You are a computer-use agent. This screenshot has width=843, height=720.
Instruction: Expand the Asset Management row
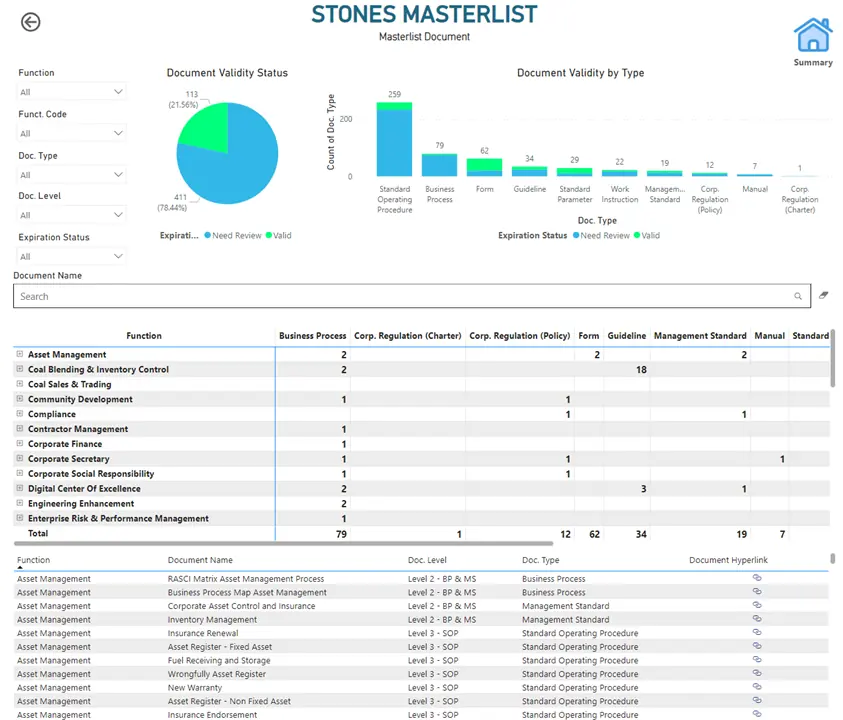click(x=20, y=354)
